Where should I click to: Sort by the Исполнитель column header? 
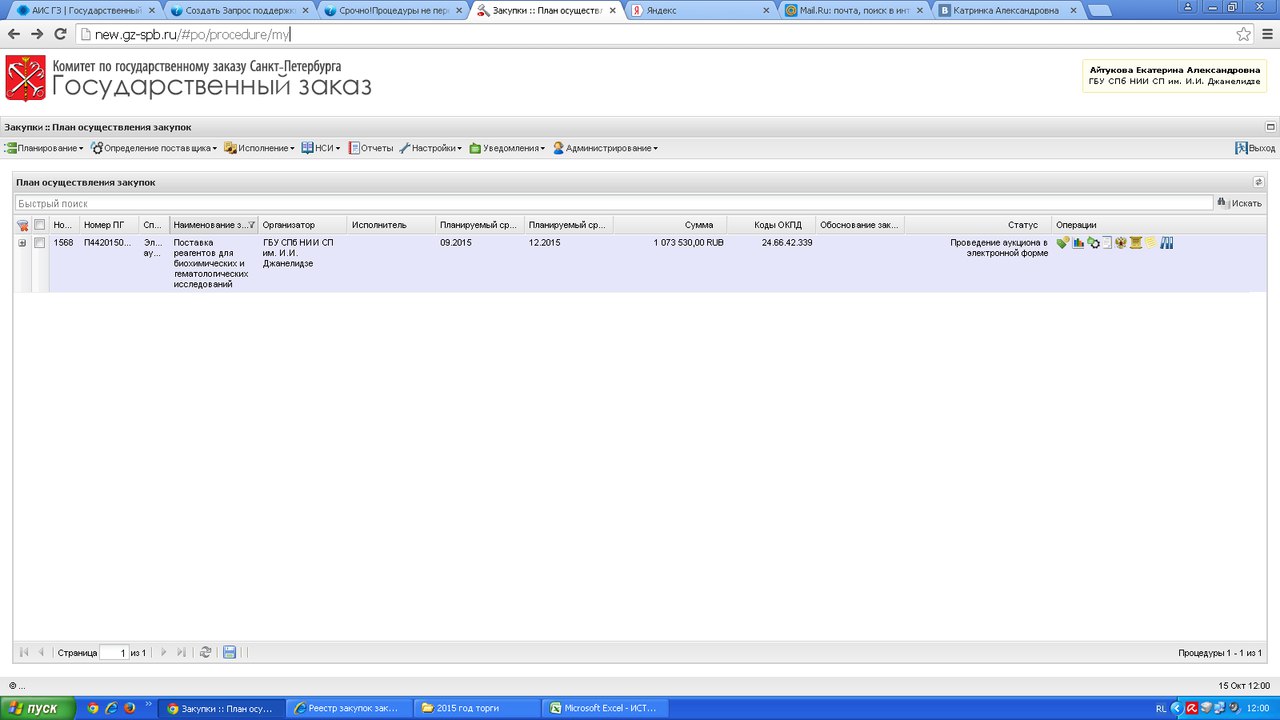coord(391,225)
